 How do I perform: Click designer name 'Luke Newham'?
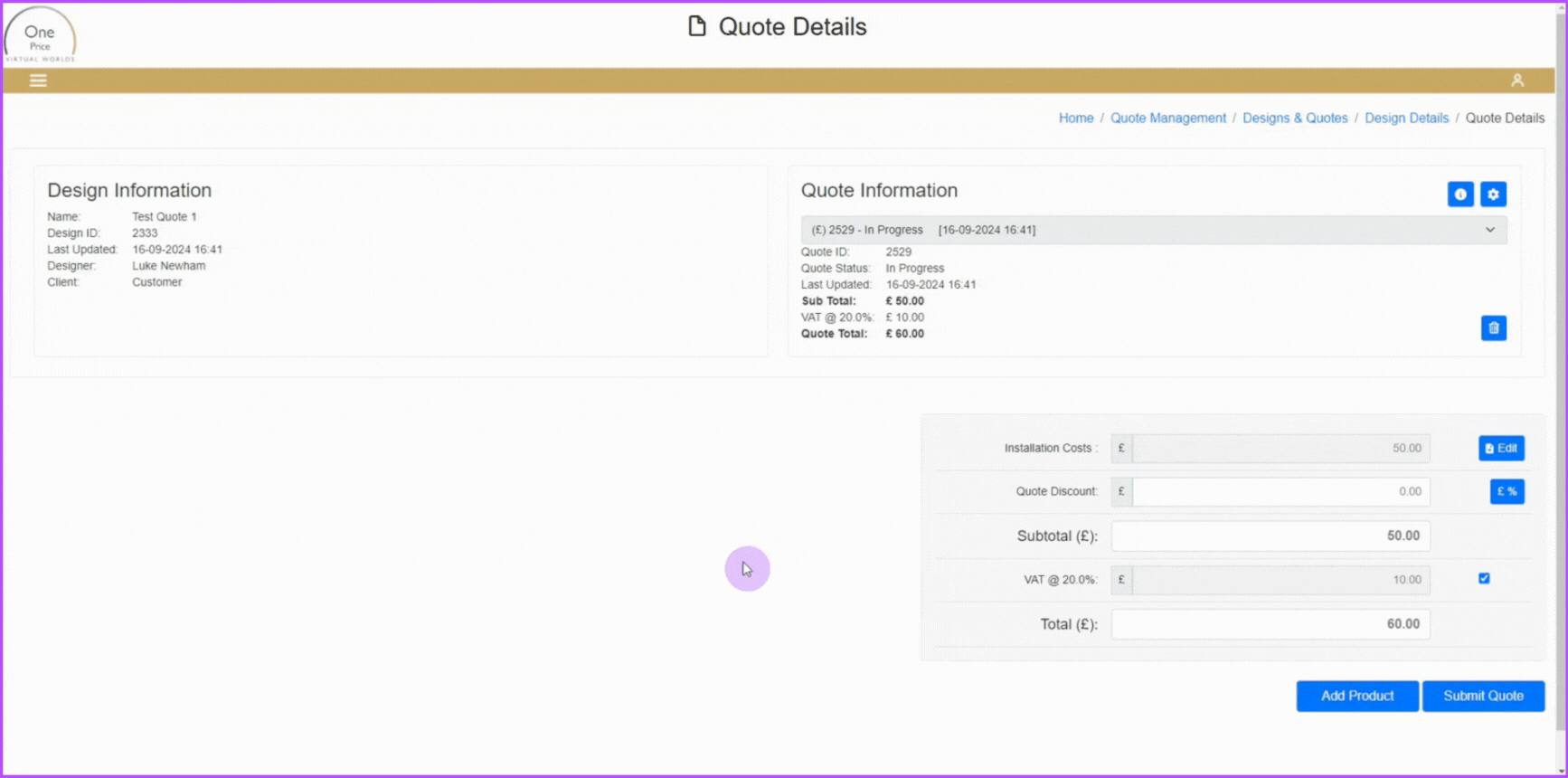click(x=169, y=266)
